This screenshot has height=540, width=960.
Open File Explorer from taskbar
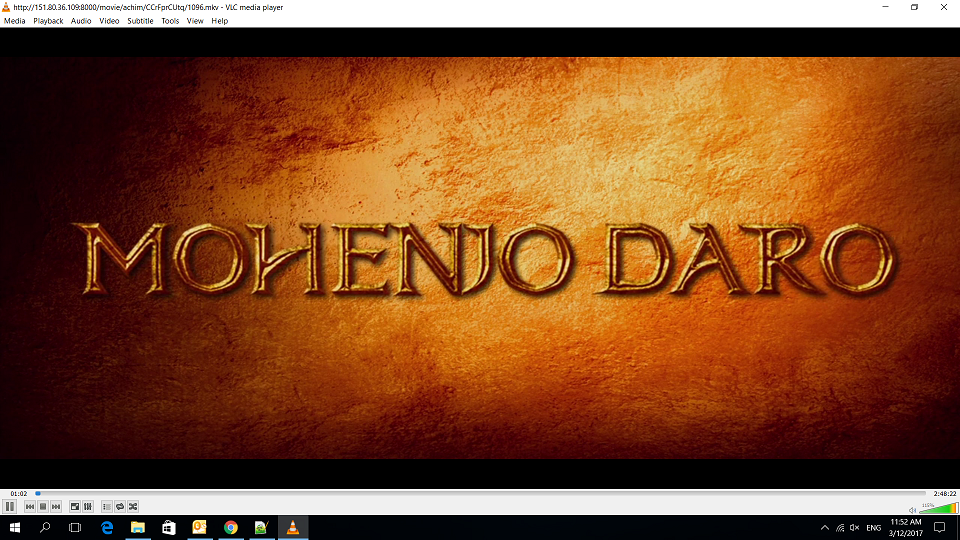point(138,527)
